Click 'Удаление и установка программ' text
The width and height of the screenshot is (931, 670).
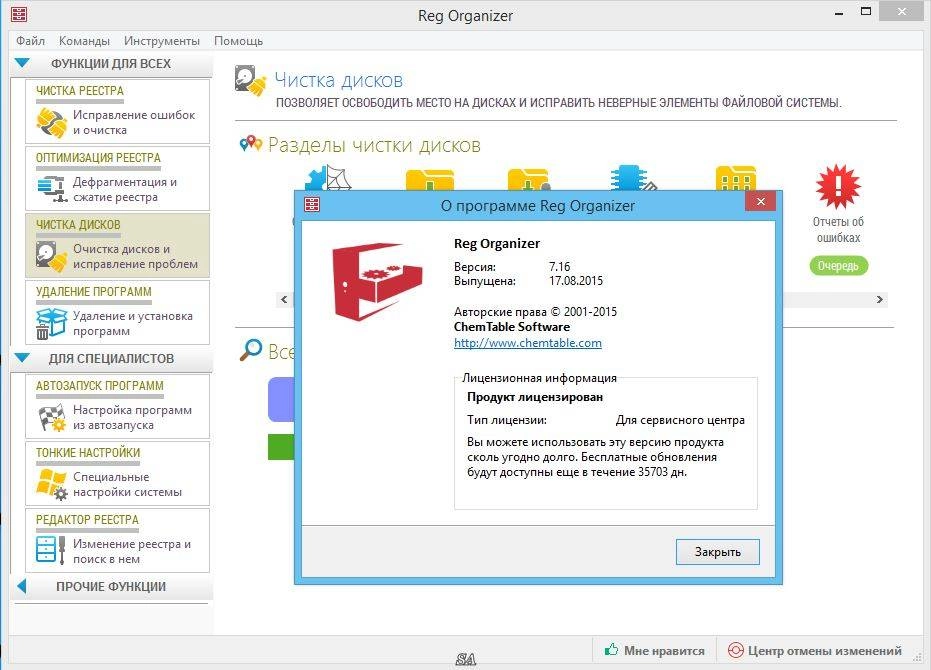(x=132, y=323)
